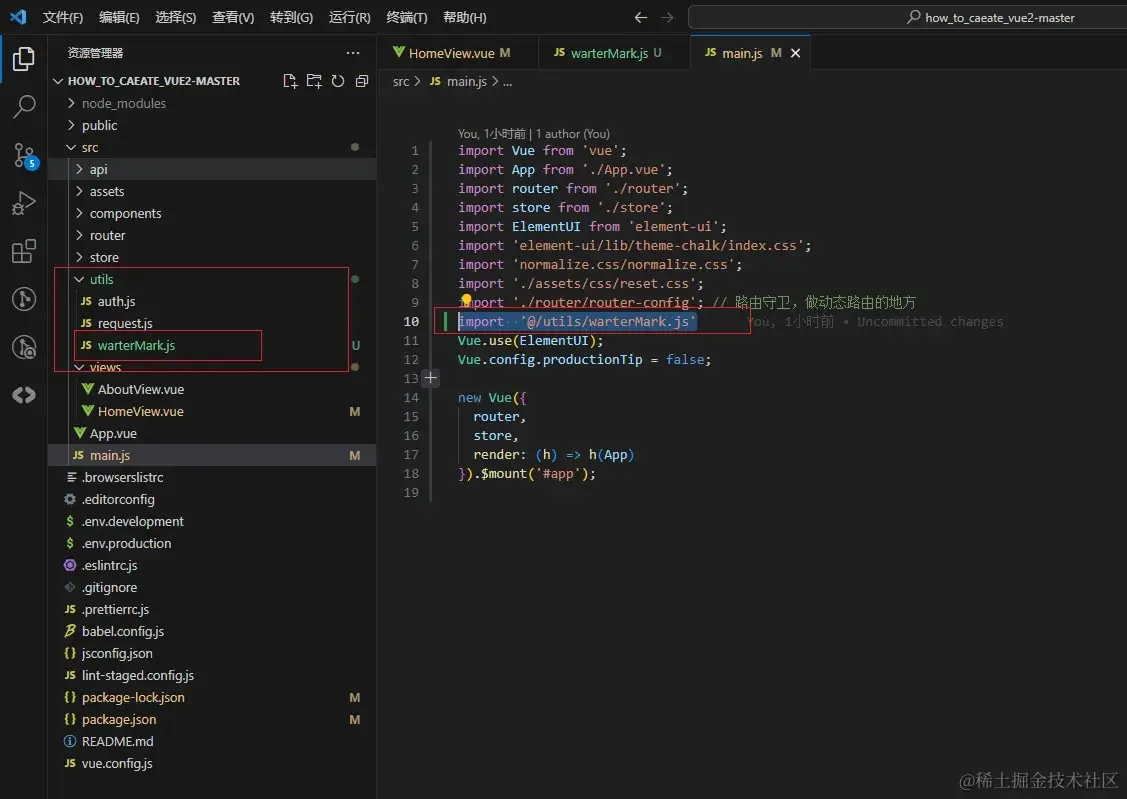Collapse the views folder
1127x799 pixels.
212,367
